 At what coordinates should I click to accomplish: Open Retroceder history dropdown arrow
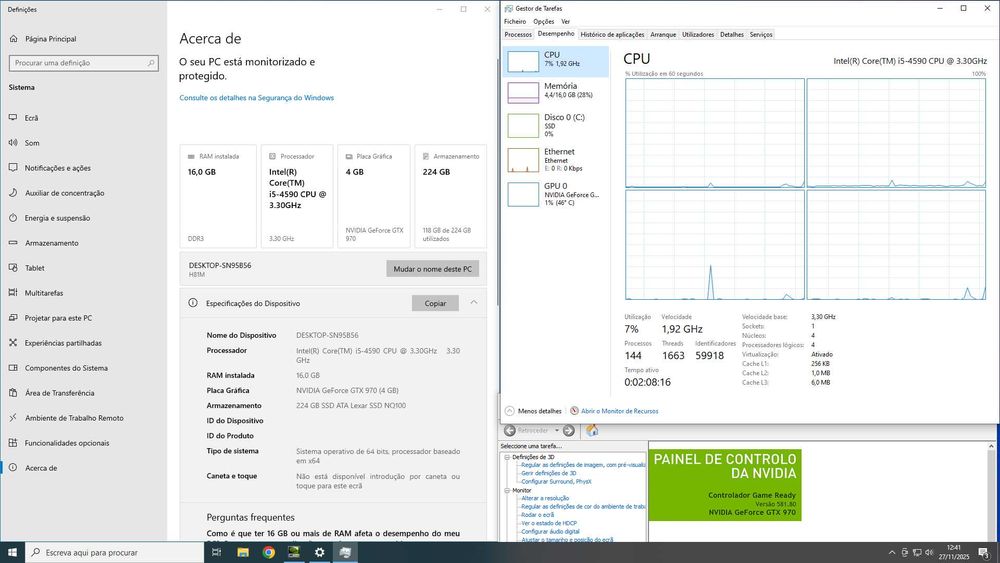pyautogui.click(x=557, y=430)
